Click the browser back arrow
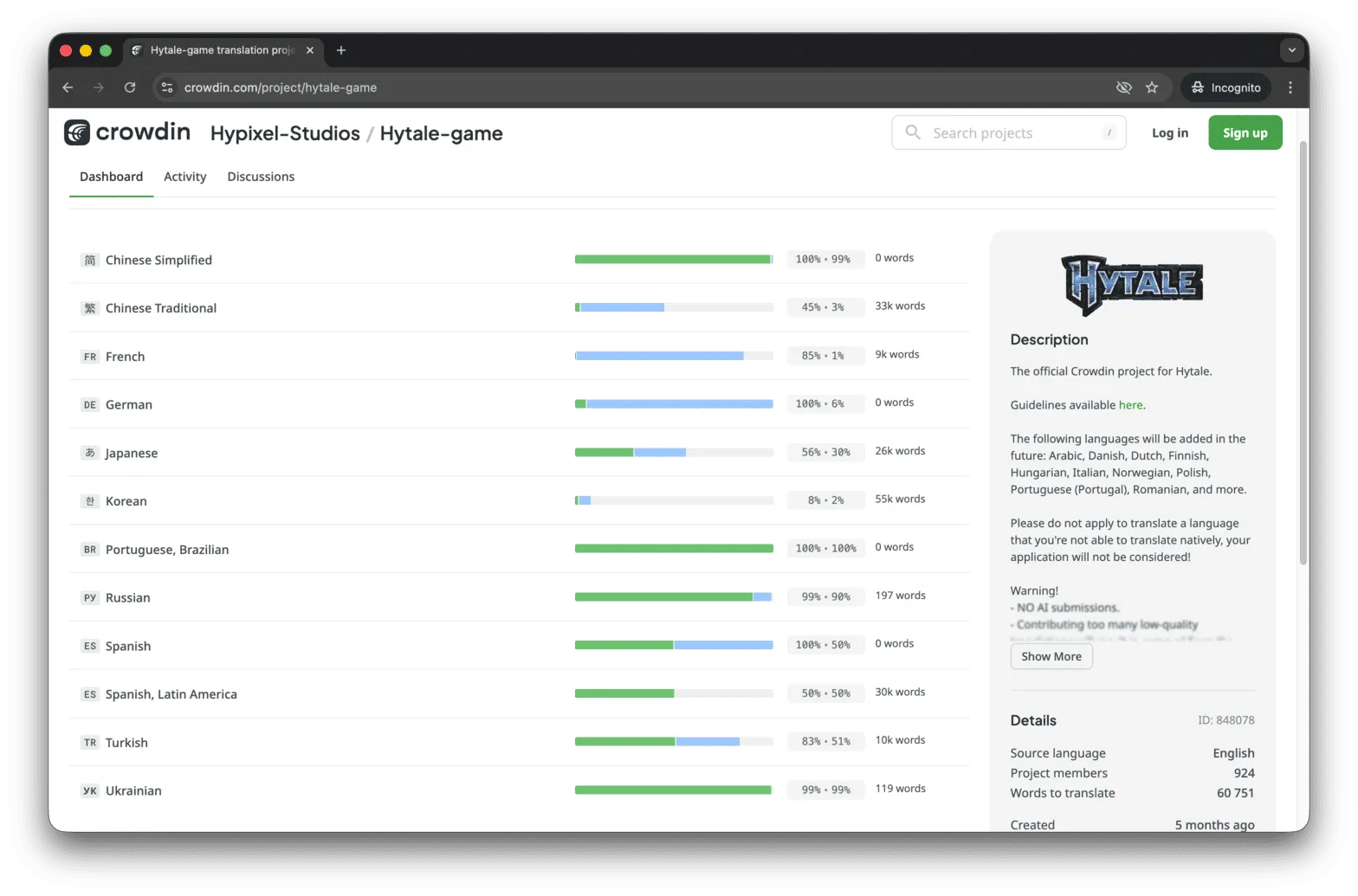This screenshot has height=896, width=1358. 68,87
